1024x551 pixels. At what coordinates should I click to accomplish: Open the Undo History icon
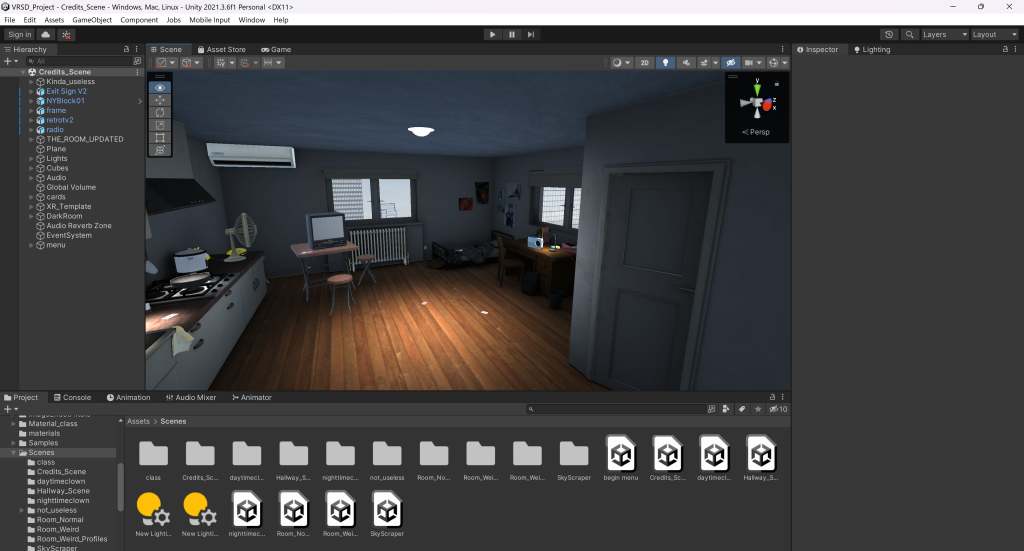coord(889,35)
